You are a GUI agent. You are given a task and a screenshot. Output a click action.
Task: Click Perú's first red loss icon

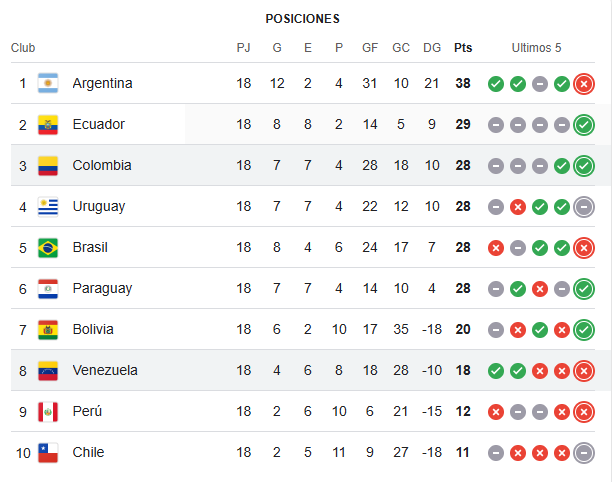(496, 412)
